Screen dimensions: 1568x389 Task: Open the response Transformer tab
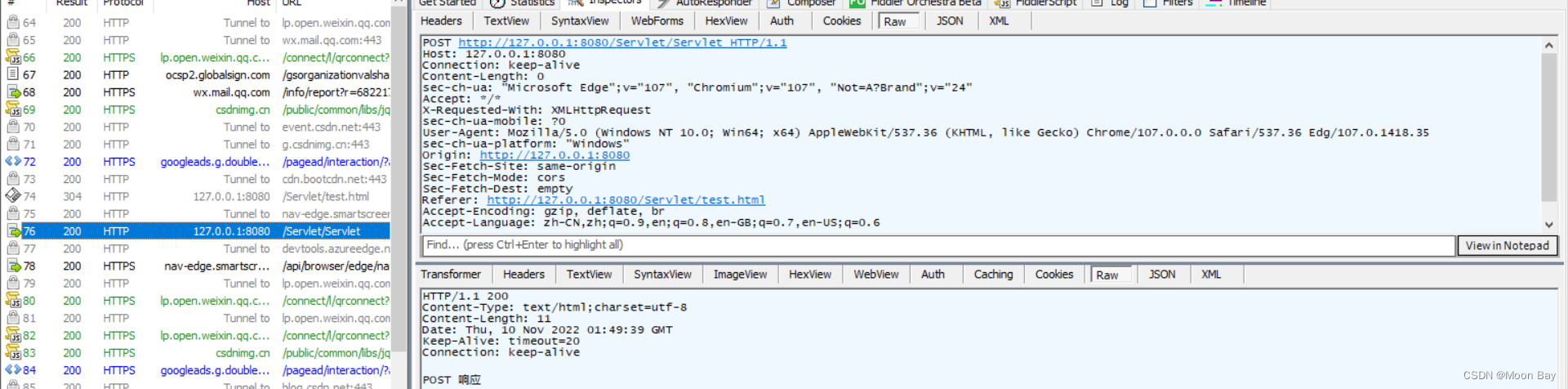[451, 275]
